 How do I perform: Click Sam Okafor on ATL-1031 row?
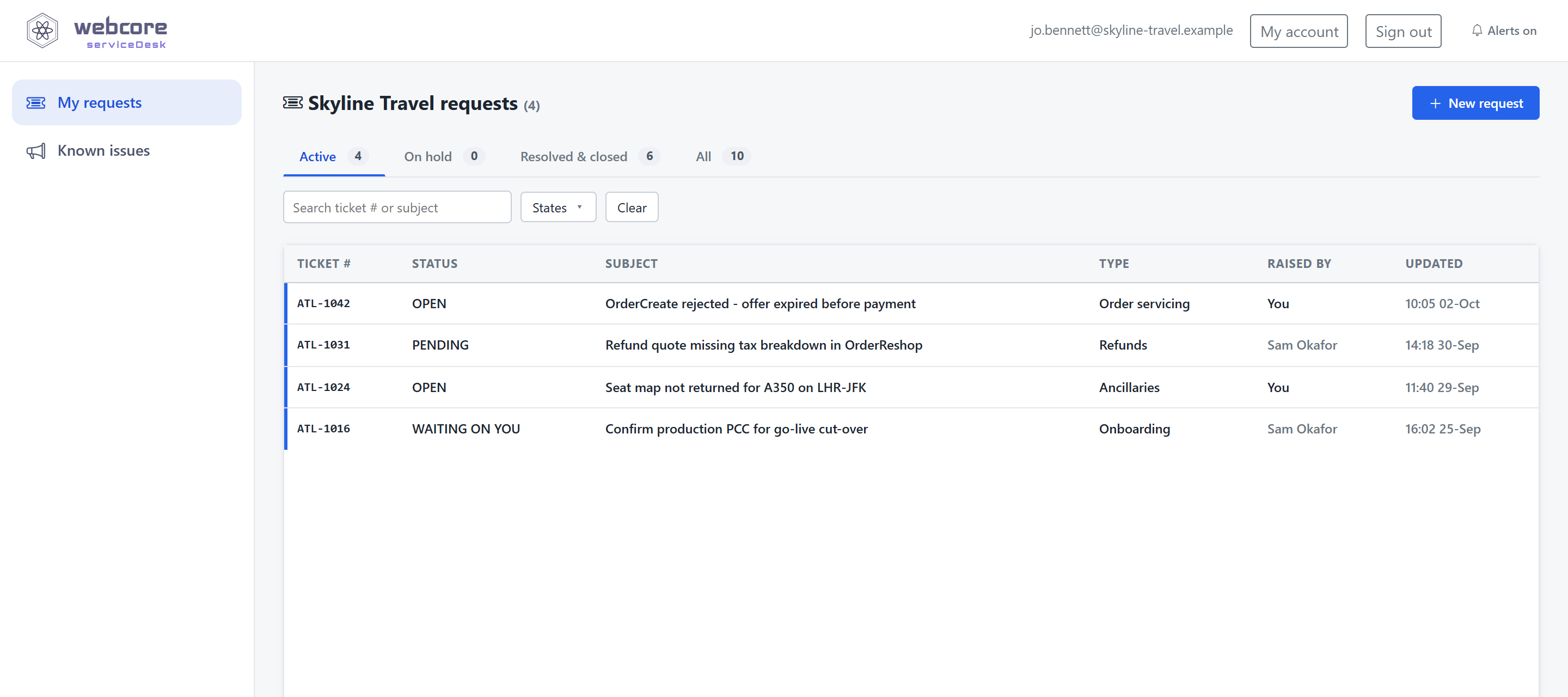(1302, 345)
